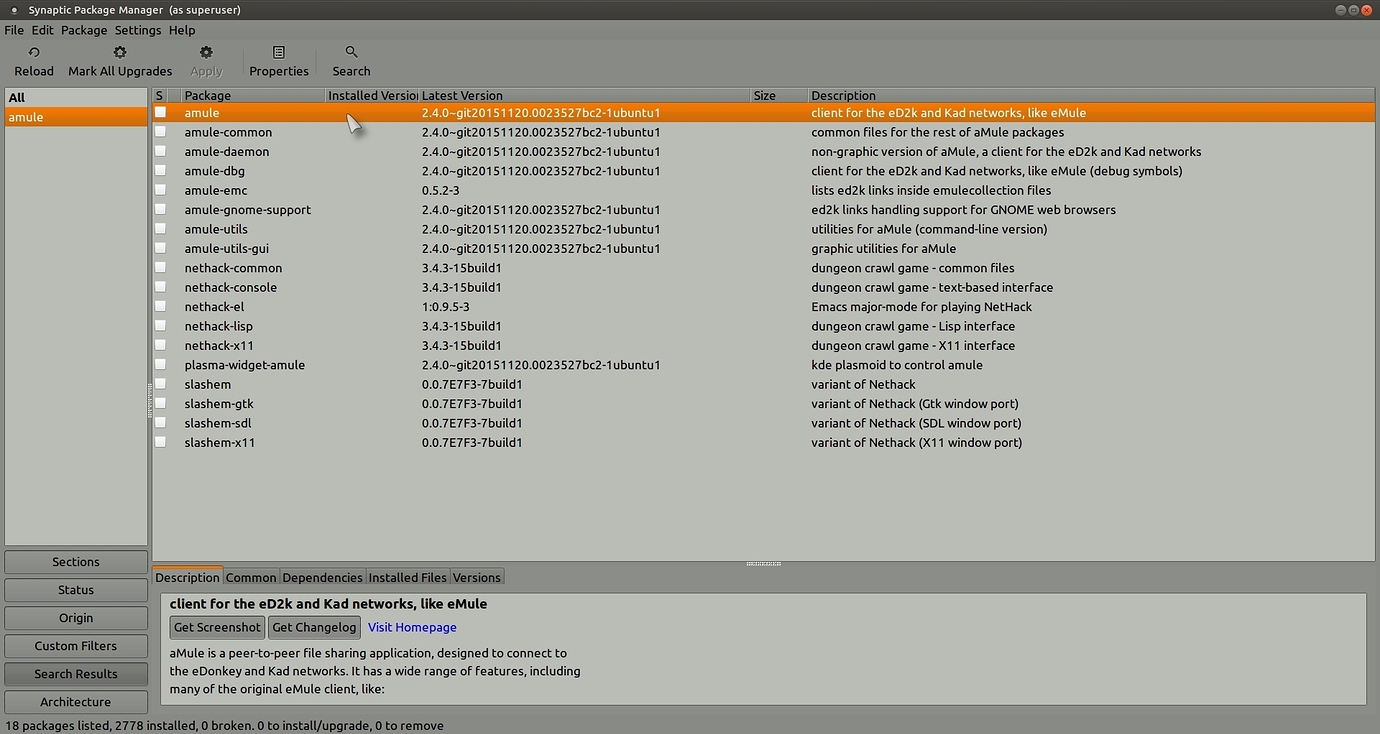Viewport: 1380px width, 734px height.
Task: Sort by the Size column header
Action: [x=779, y=95]
